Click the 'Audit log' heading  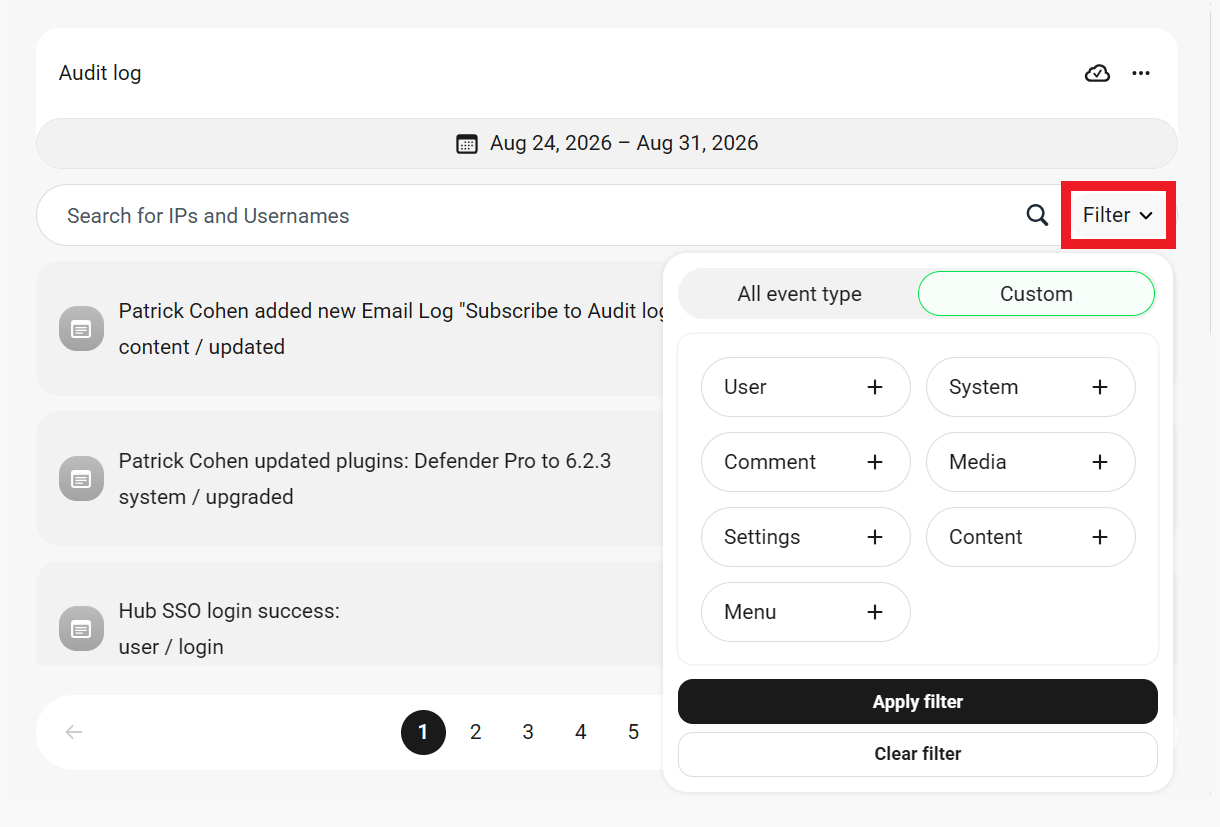pos(100,73)
